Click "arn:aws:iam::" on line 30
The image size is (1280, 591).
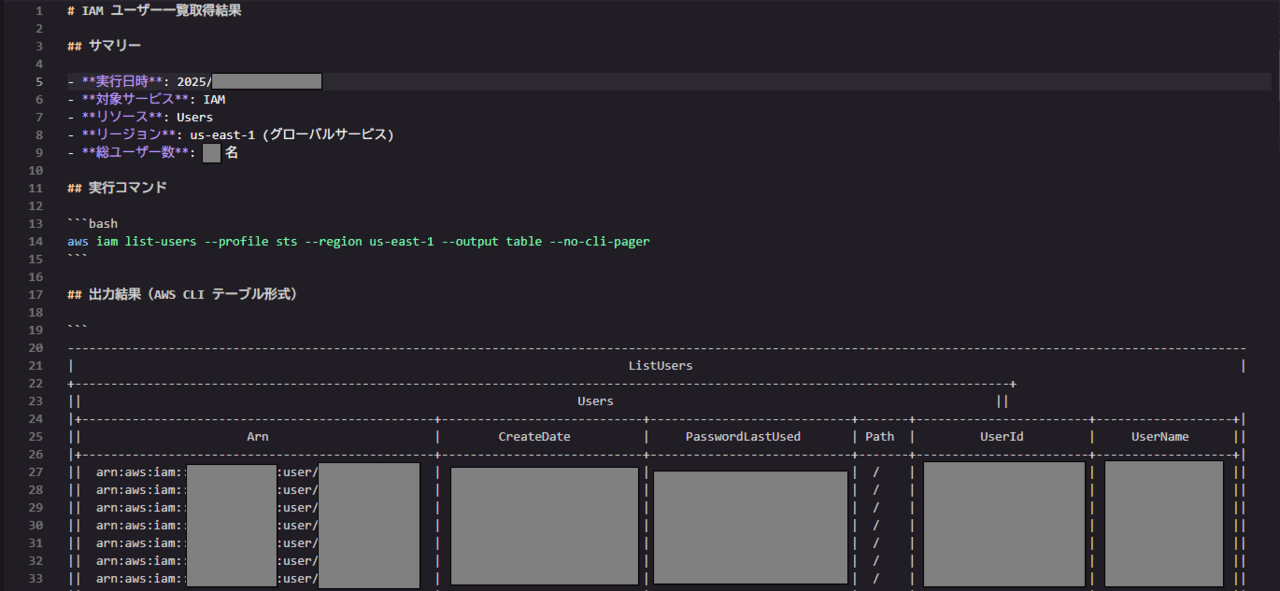tap(142, 525)
